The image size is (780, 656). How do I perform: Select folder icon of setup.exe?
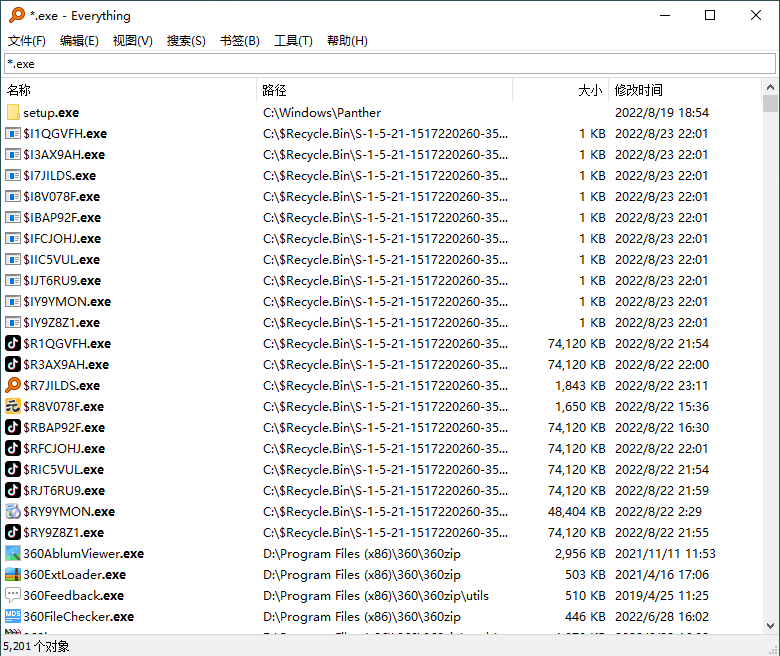click(x=13, y=112)
